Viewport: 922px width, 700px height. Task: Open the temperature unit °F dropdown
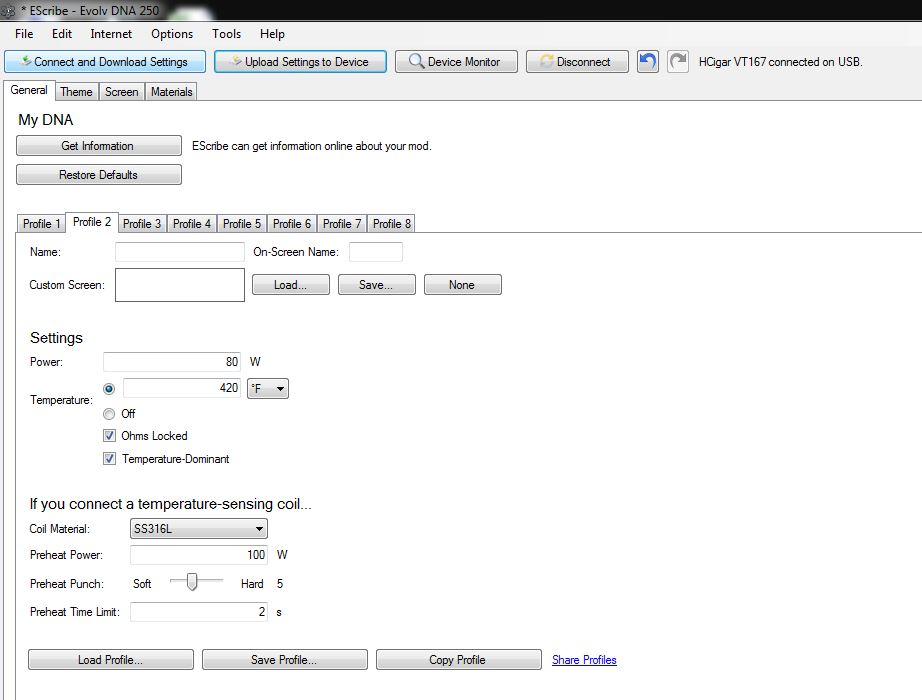coord(268,388)
